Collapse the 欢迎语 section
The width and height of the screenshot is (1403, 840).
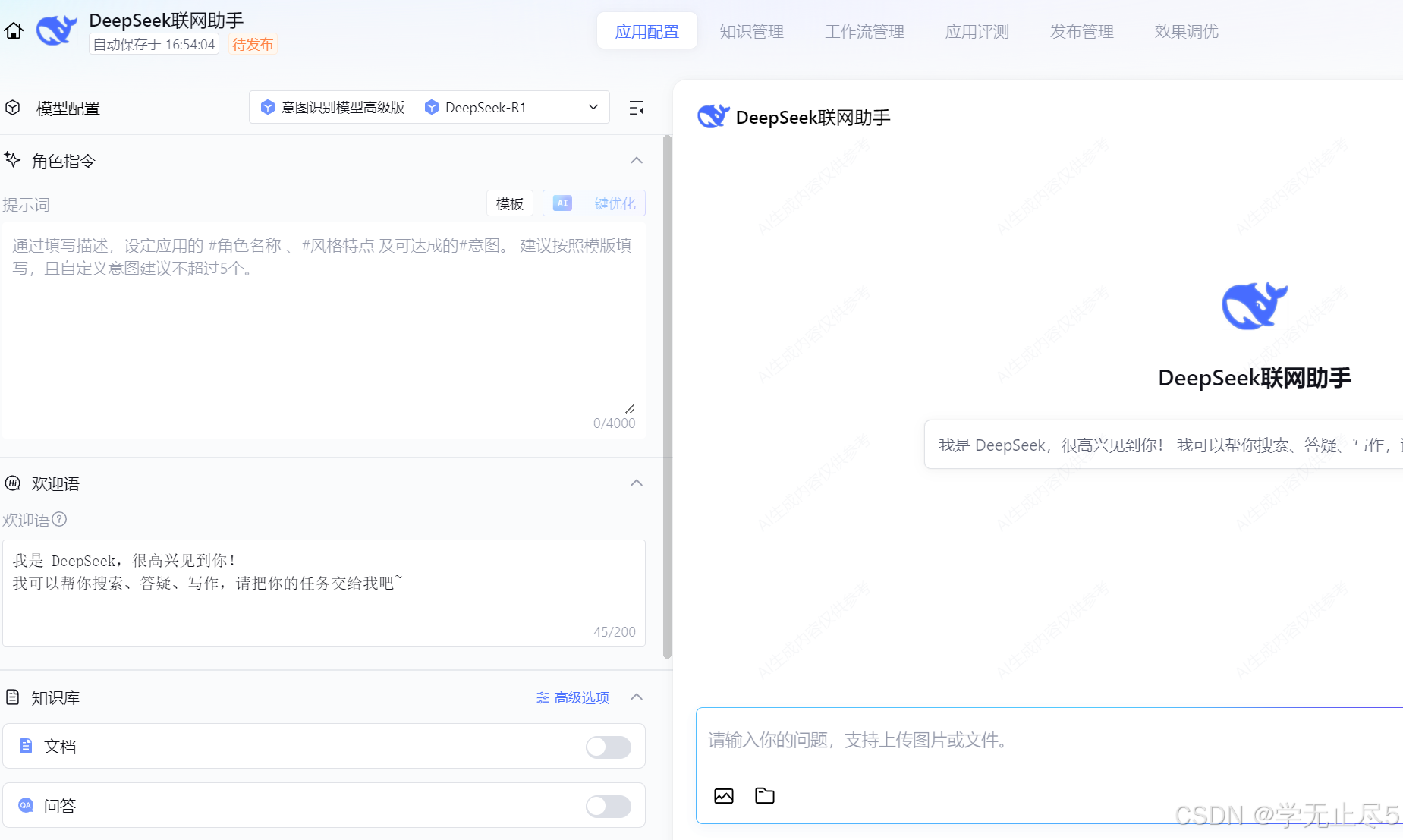[x=637, y=483]
